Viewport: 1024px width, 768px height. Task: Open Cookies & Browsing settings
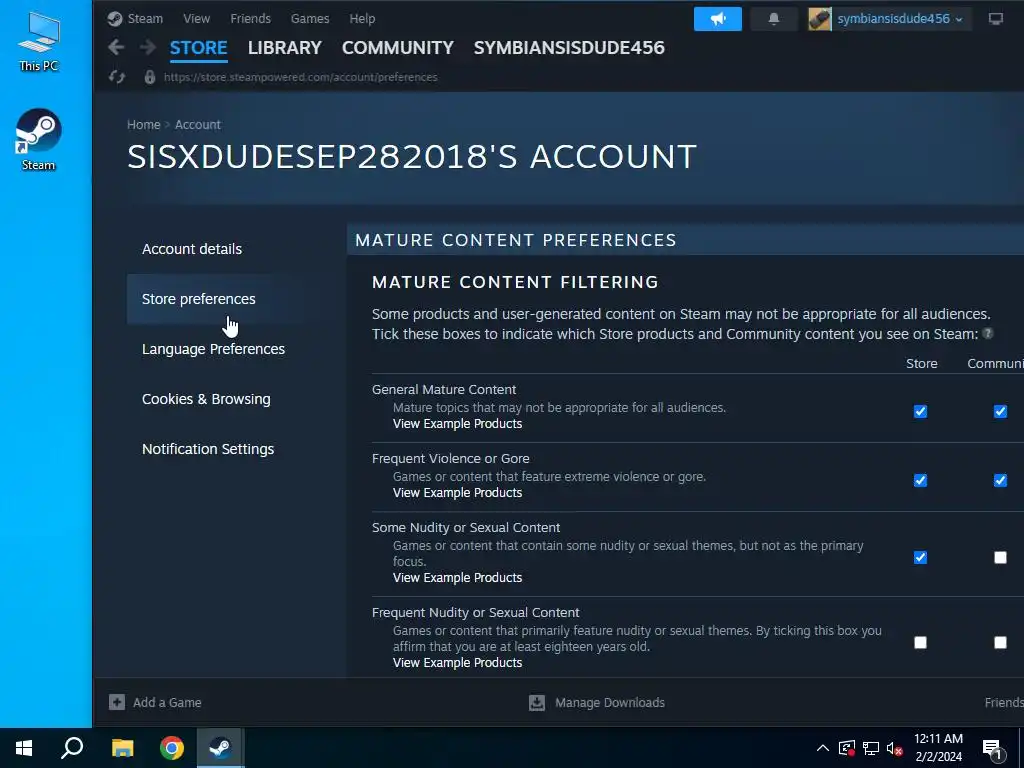[x=206, y=399]
